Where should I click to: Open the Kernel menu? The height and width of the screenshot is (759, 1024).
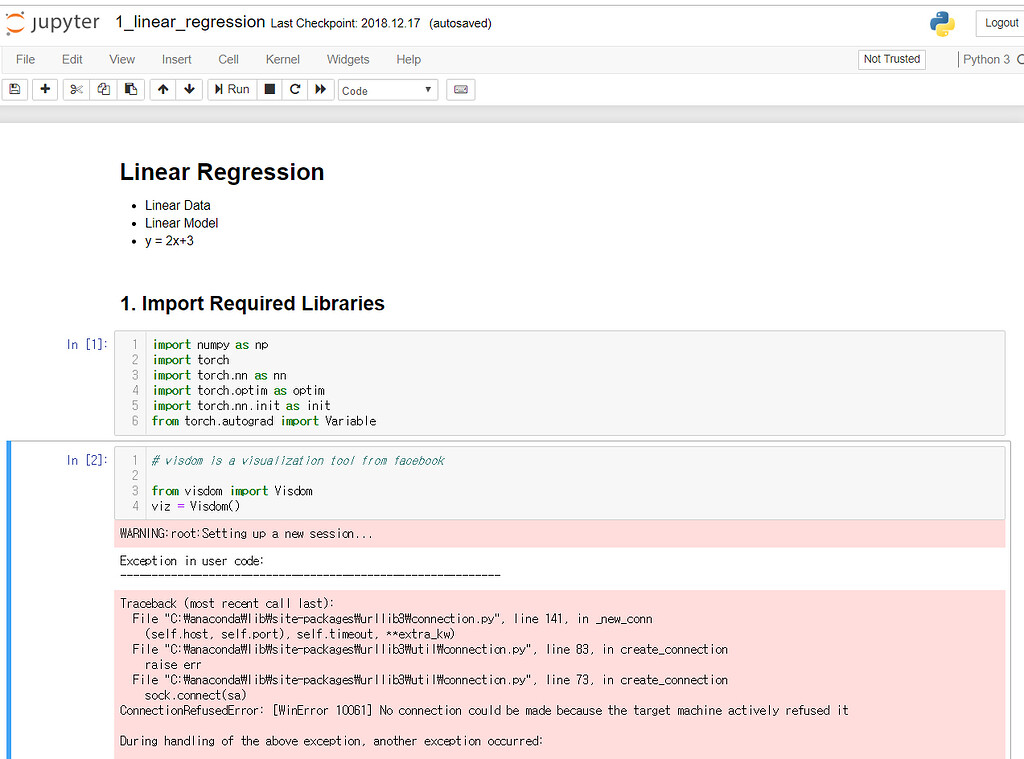point(282,59)
